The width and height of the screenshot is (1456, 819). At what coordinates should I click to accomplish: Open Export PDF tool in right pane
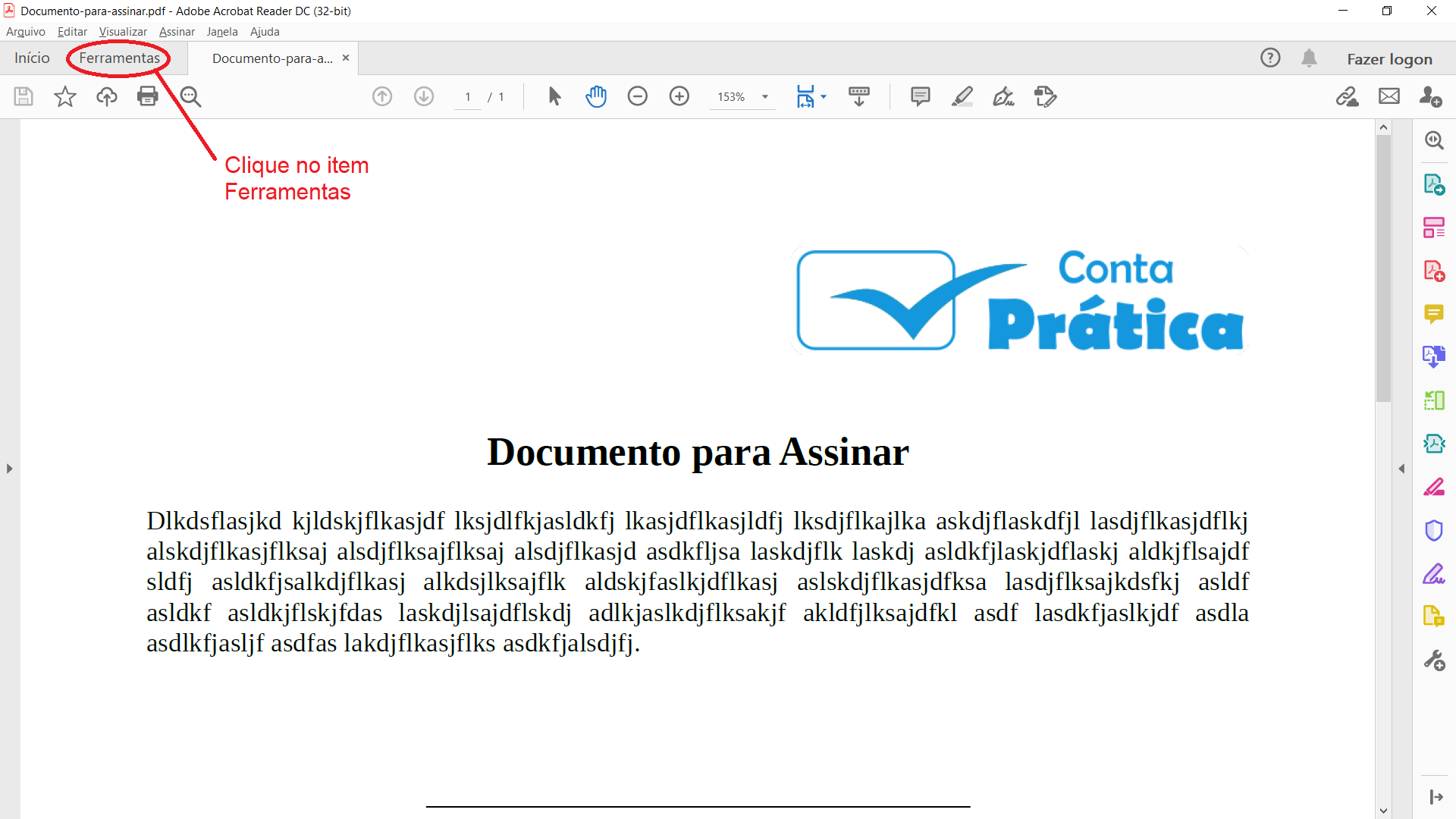pyautogui.click(x=1434, y=184)
